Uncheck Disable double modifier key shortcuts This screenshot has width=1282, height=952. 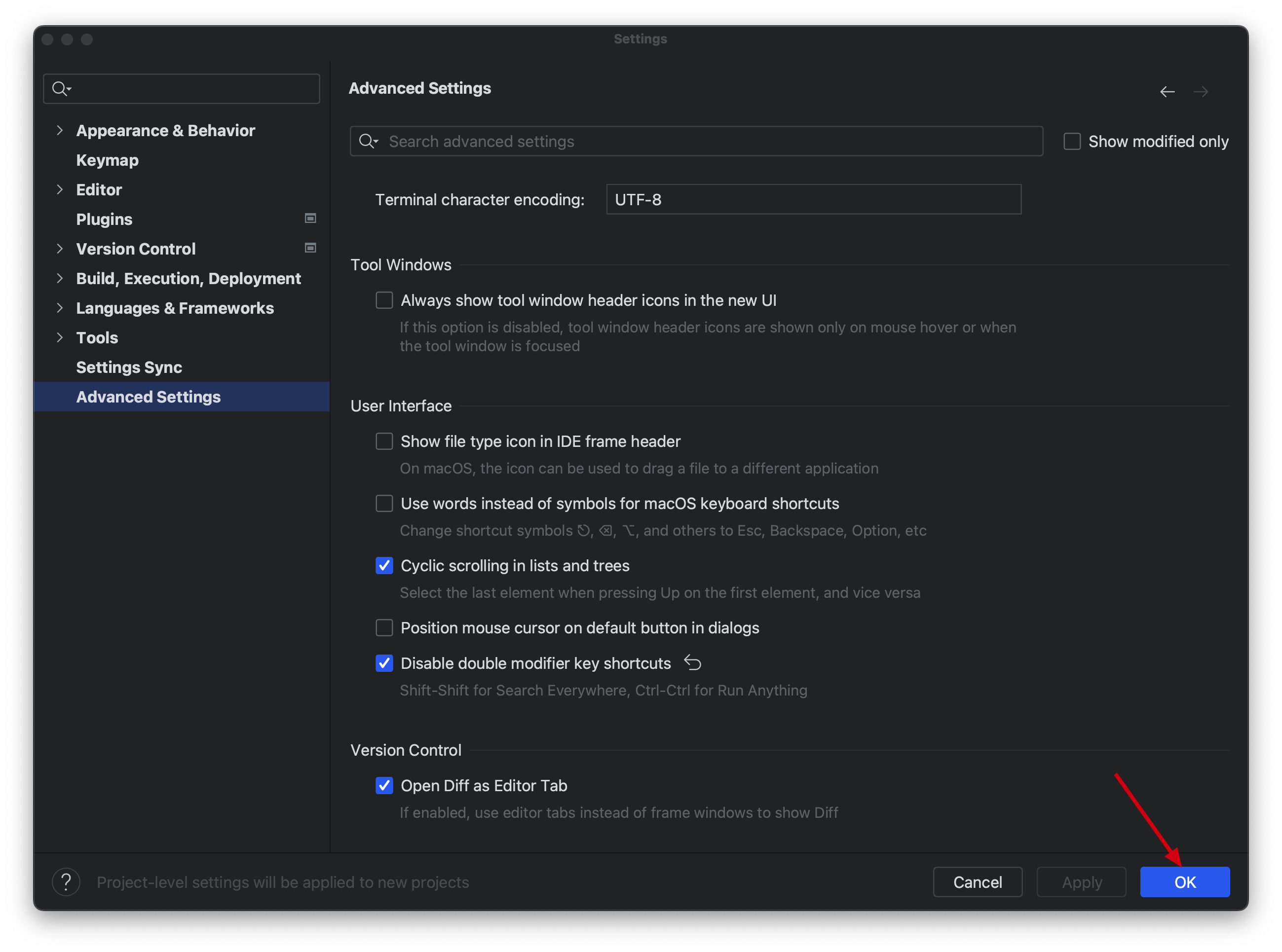click(x=384, y=663)
